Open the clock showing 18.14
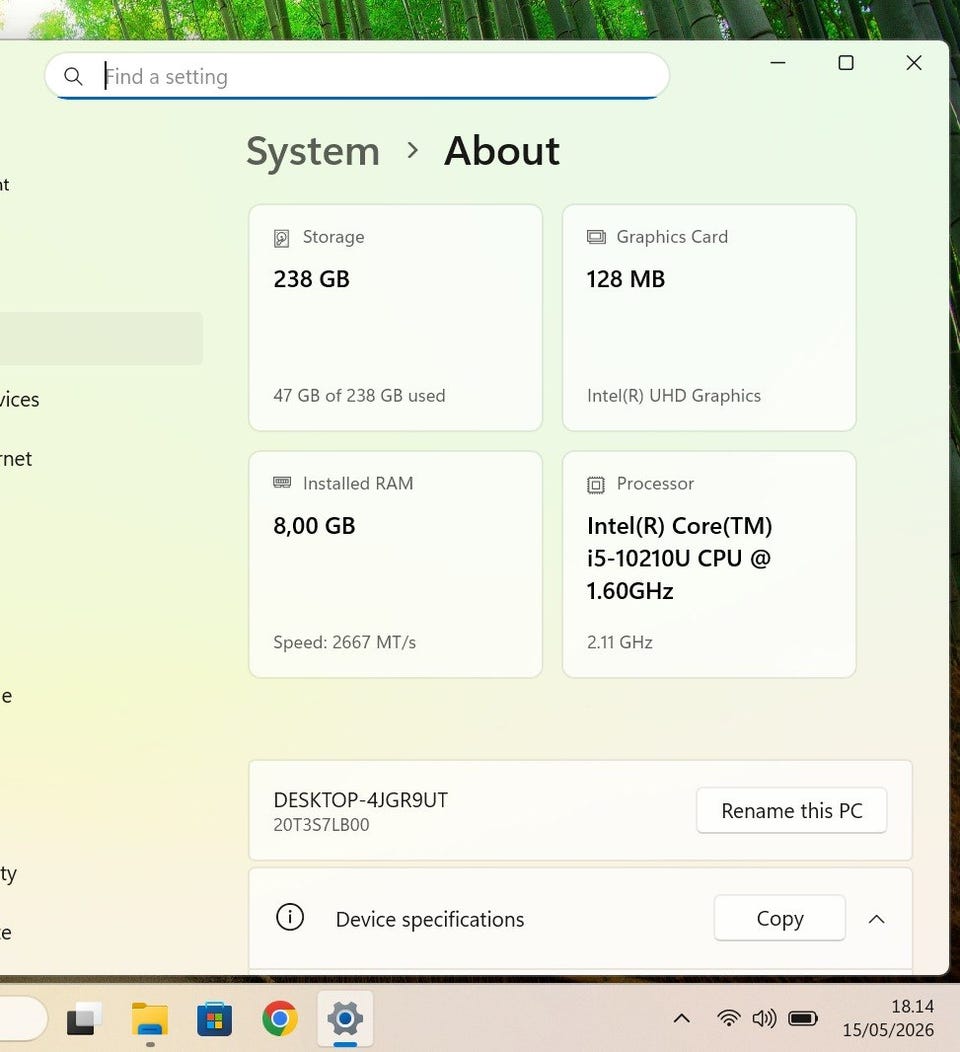The height and width of the screenshot is (1052, 960). point(888,1018)
